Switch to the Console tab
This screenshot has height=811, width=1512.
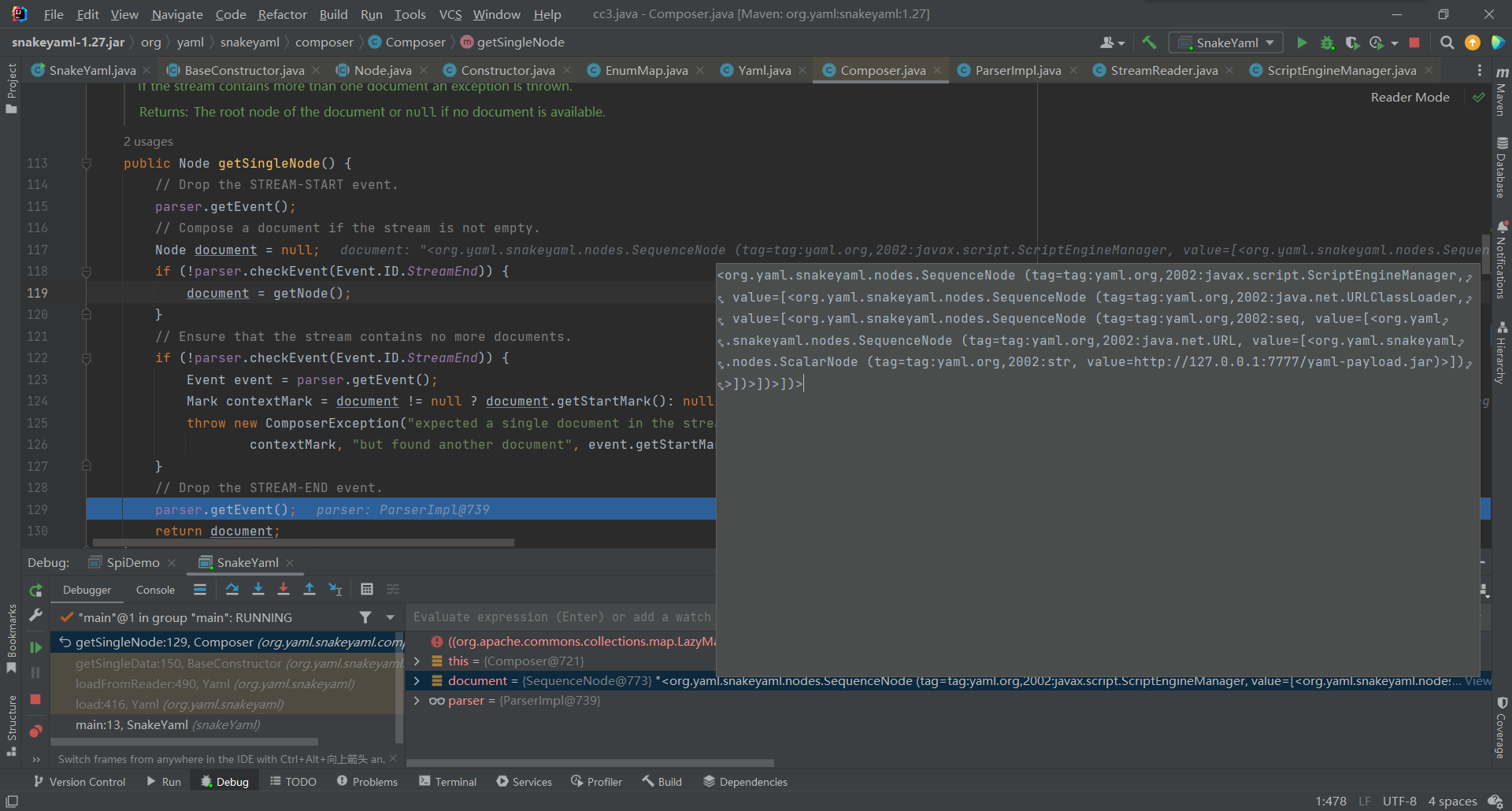pyautogui.click(x=155, y=590)
